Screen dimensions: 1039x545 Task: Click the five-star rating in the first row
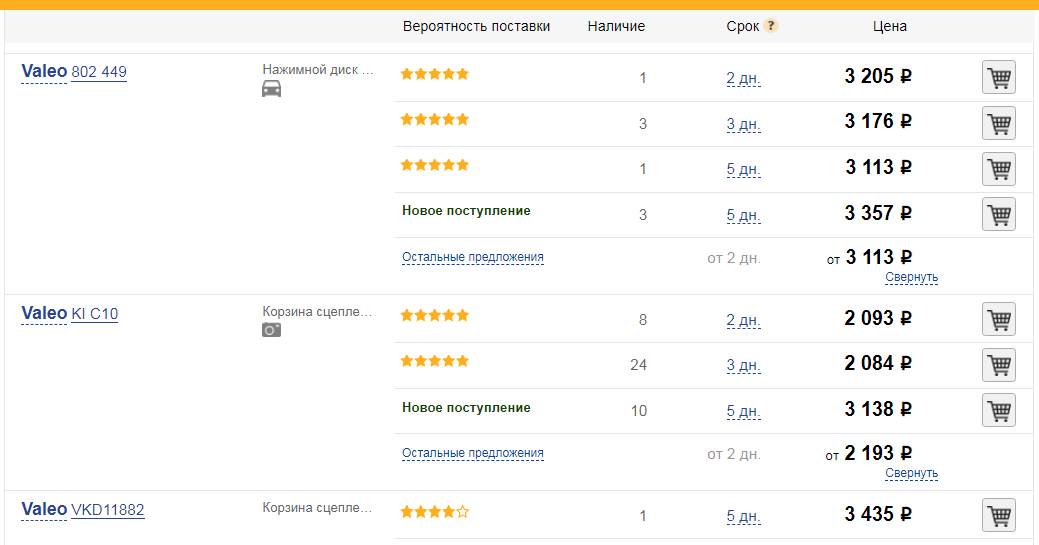pos(435,74)
